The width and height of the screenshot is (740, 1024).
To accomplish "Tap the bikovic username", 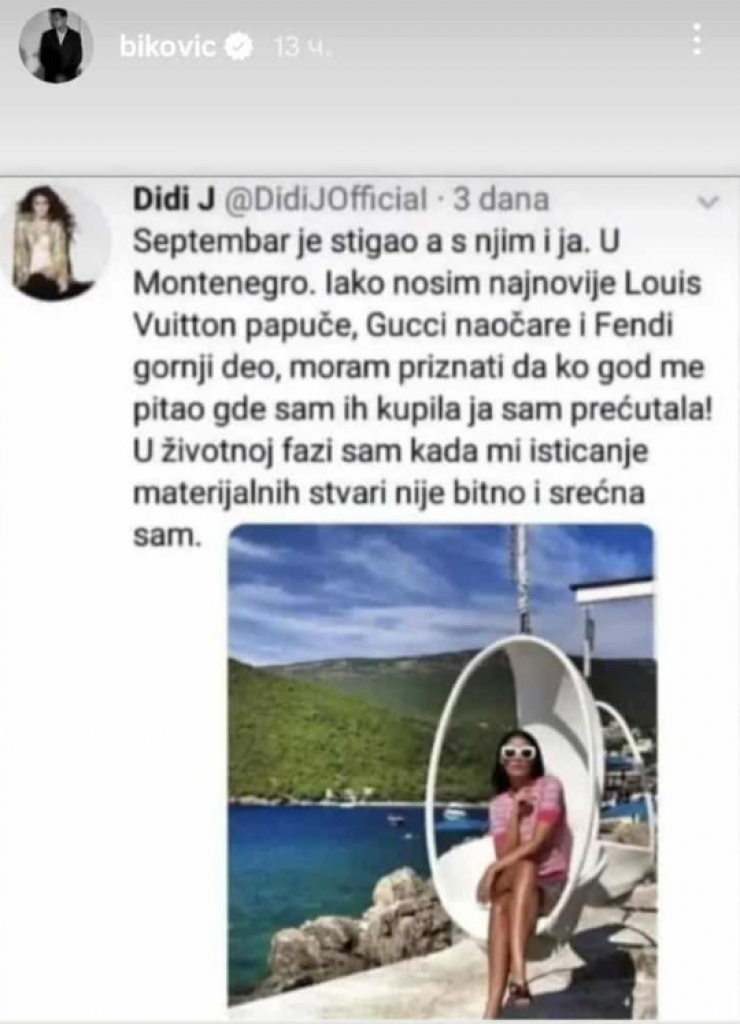I will 168,47.
